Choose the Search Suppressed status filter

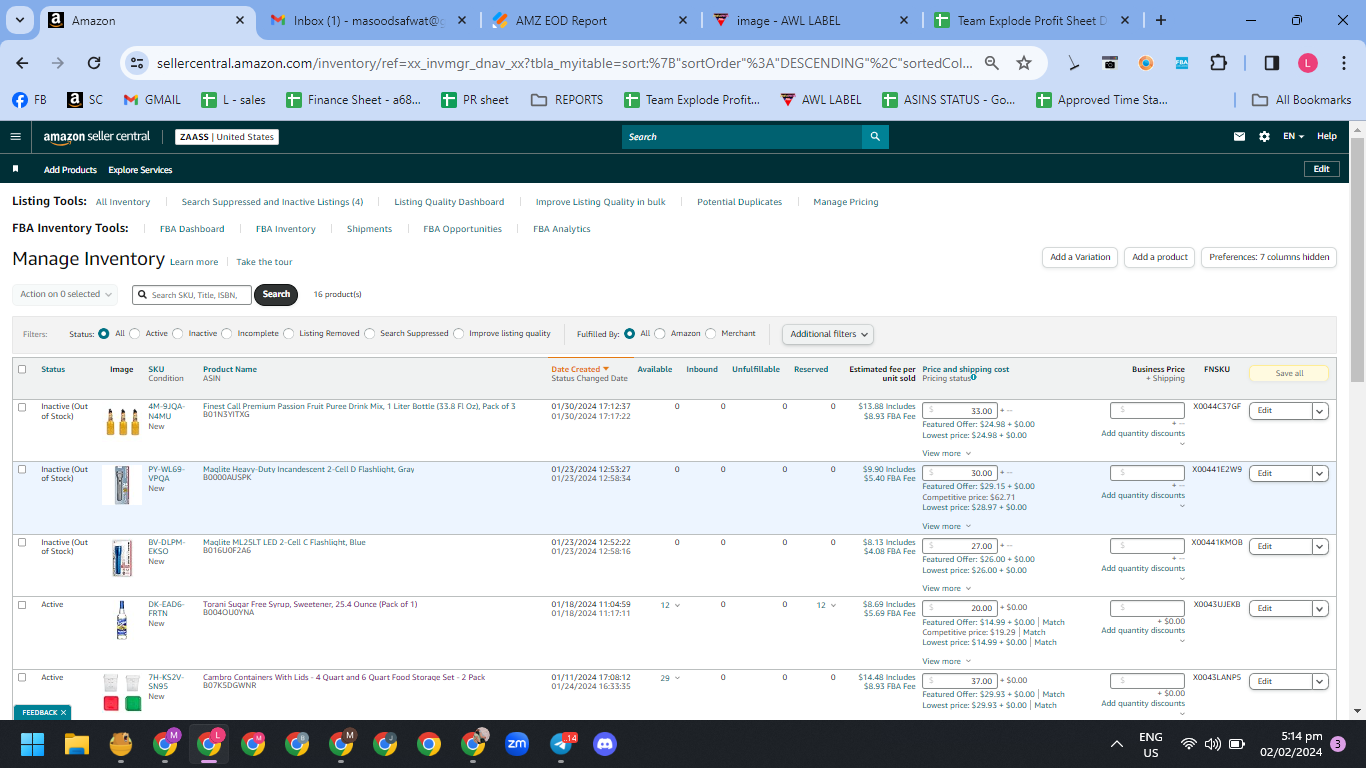point(370,334)
